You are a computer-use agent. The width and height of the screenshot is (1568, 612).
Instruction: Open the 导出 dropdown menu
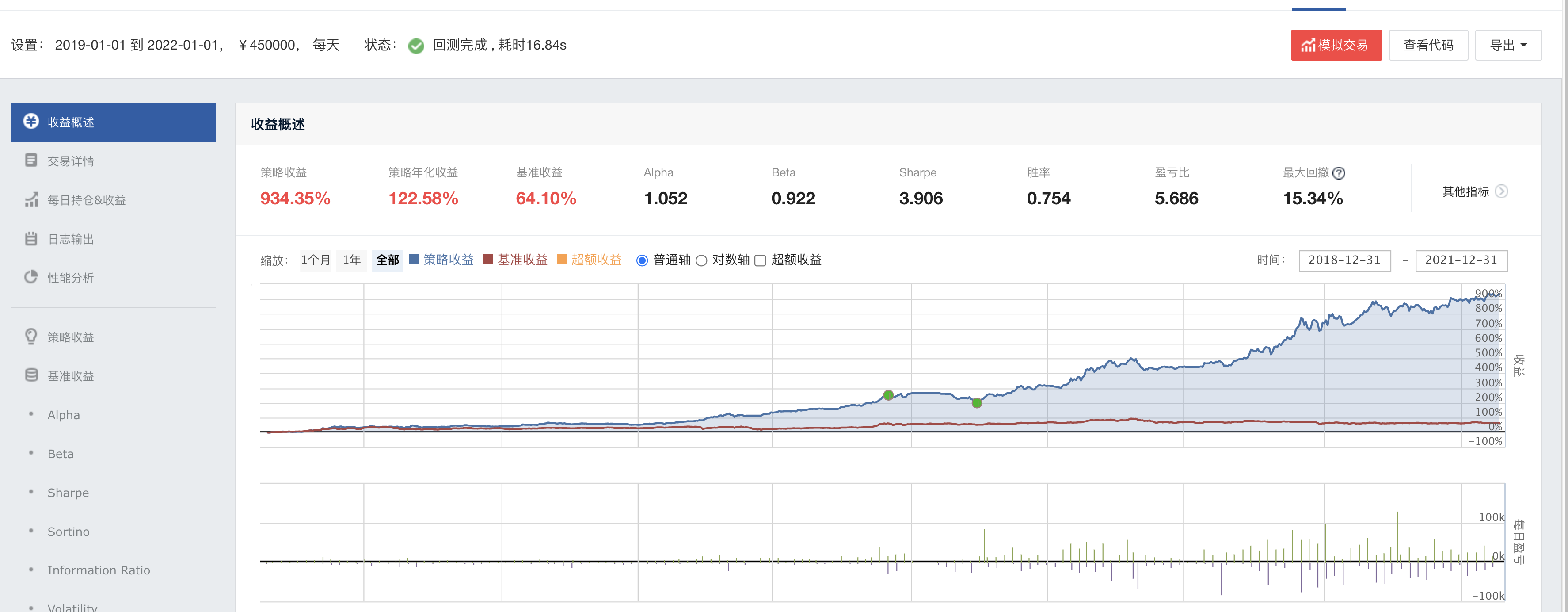click(x=1508, y=45)
